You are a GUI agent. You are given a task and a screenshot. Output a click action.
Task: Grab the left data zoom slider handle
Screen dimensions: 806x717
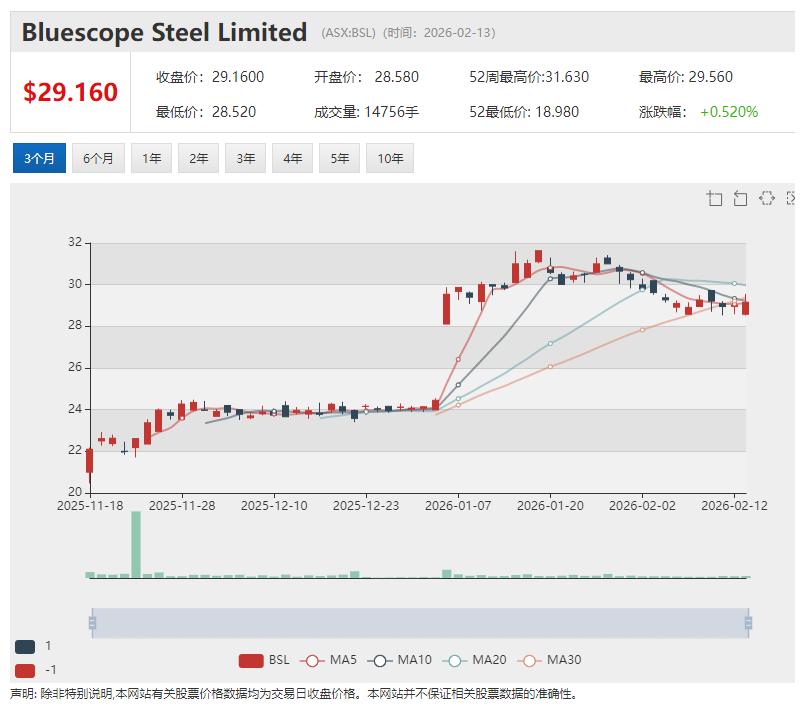pyautogui.click(x=93, y=623)
